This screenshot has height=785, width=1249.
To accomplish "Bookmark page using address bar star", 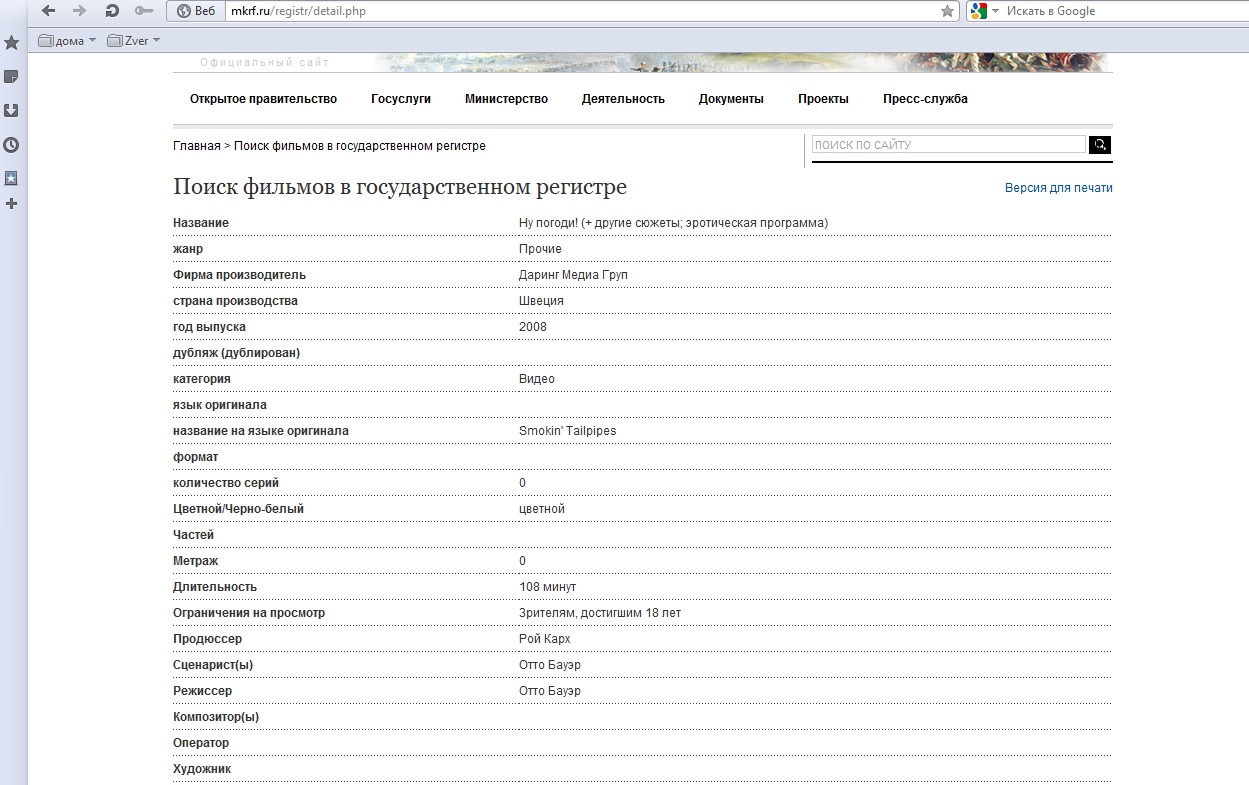I will coord(947,11).
